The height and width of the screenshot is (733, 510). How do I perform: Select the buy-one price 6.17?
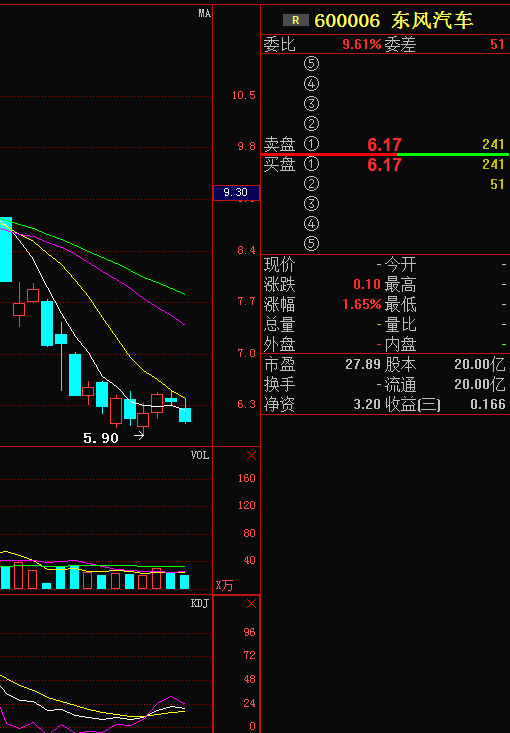point(384,165)
